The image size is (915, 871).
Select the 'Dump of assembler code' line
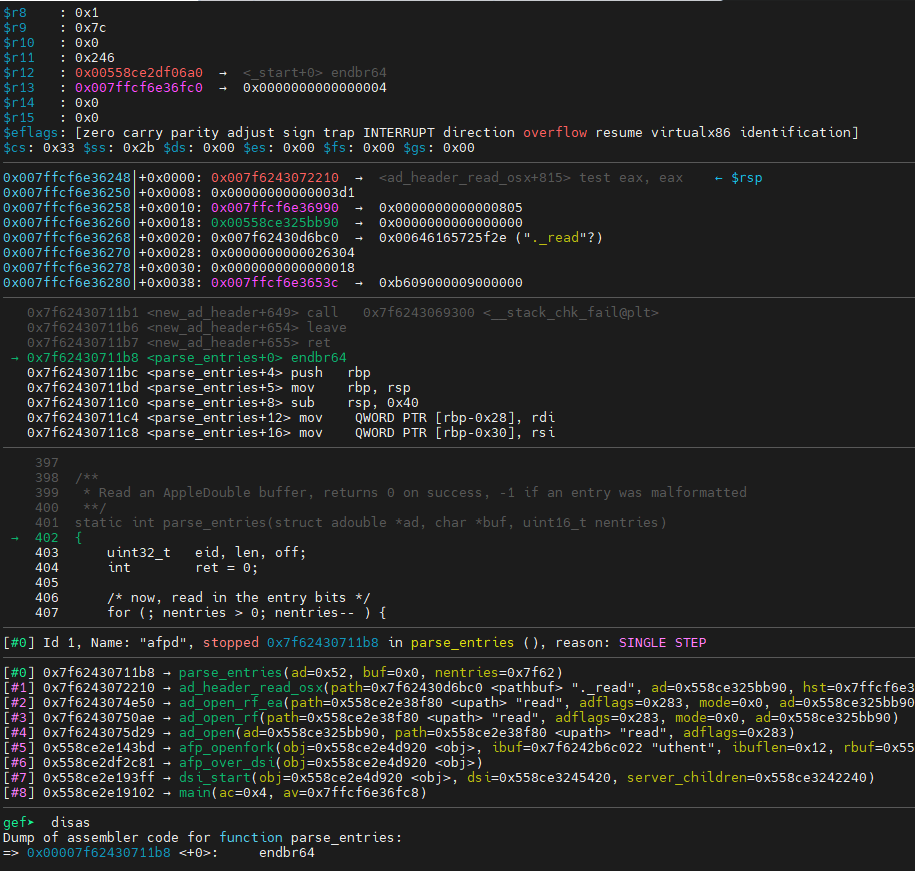pyautogui.click(x=202, y=838)
